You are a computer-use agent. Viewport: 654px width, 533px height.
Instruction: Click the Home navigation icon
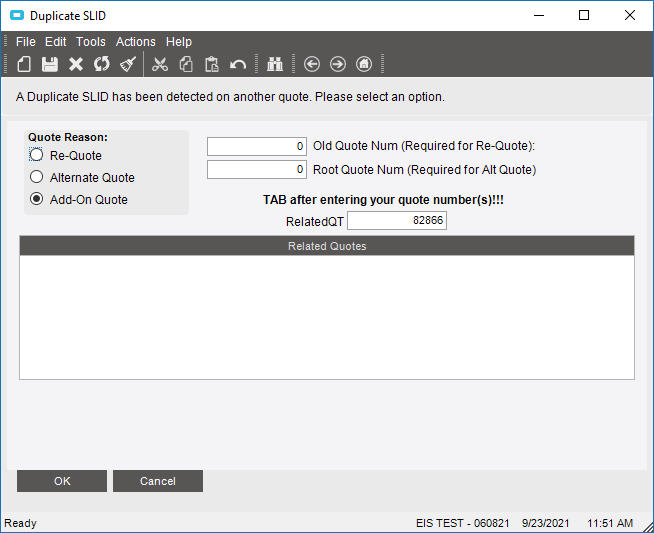(364, 64)
